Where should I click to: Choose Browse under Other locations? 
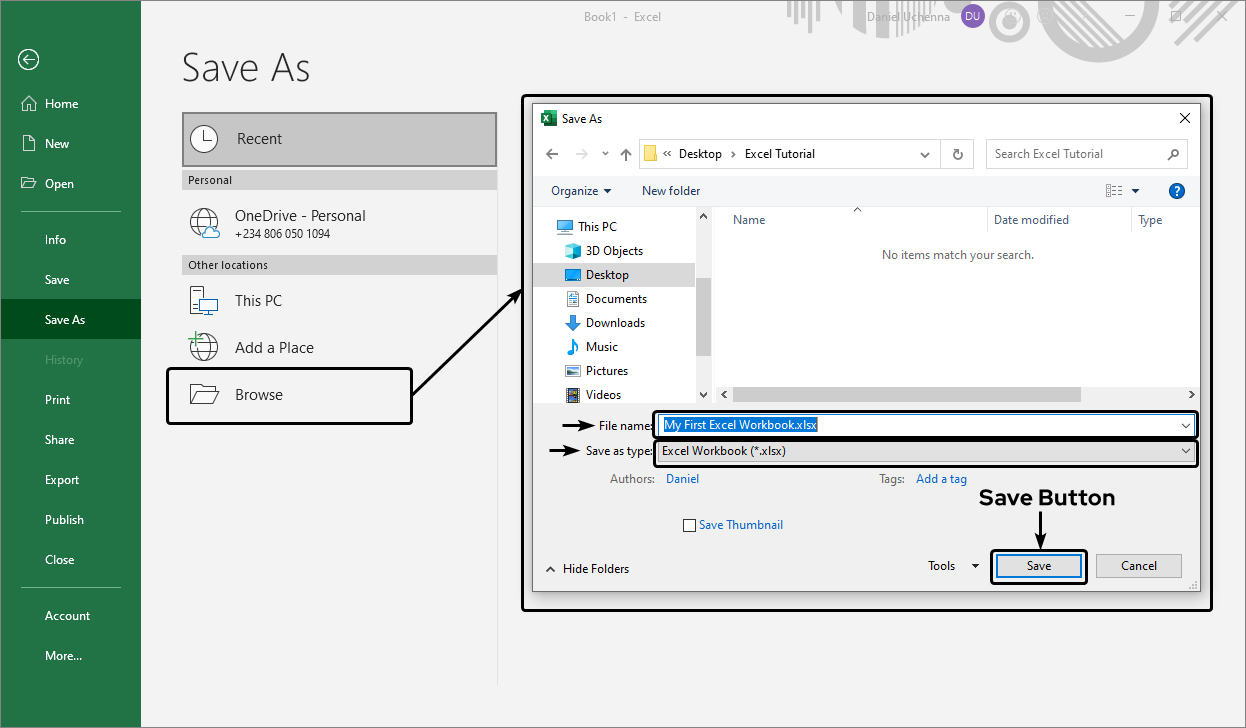259,395
